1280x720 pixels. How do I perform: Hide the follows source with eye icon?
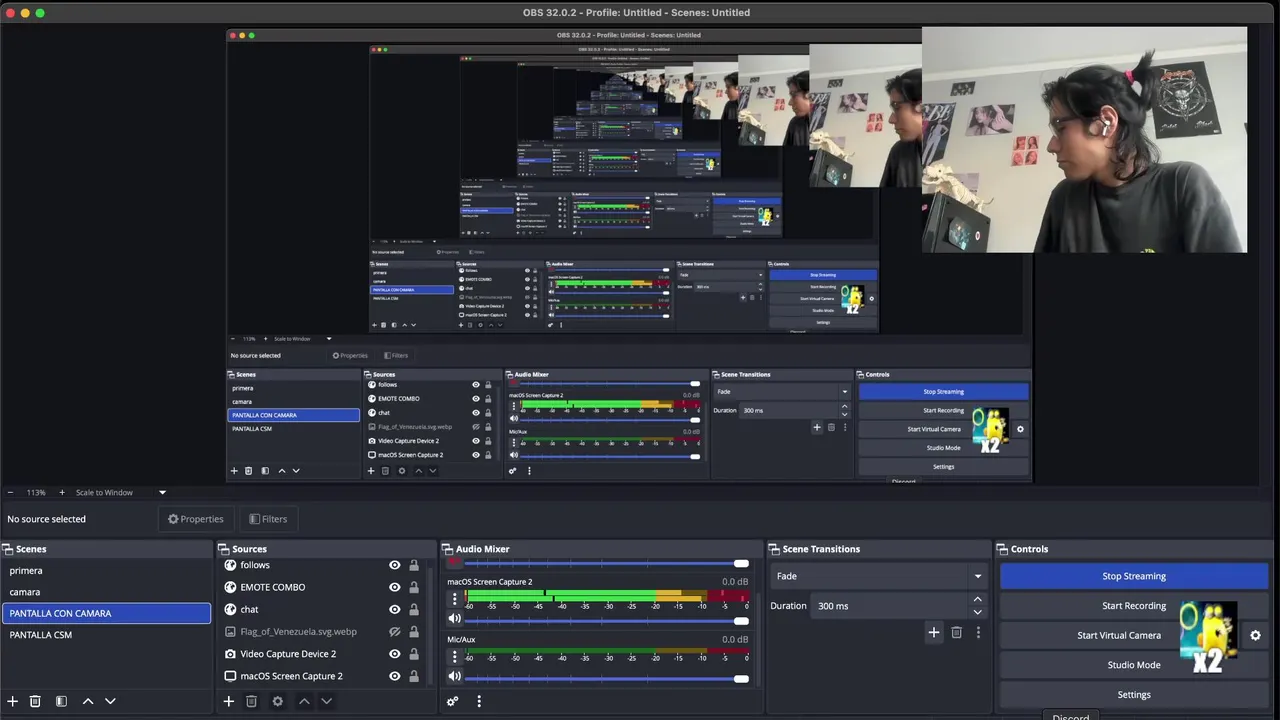tap(395, 565)
